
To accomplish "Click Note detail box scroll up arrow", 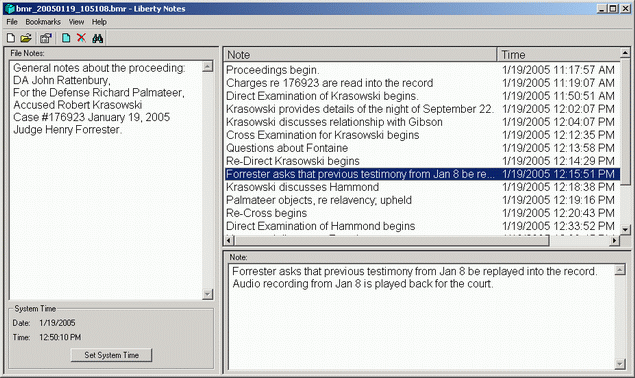I will click(x=620, y=269).
